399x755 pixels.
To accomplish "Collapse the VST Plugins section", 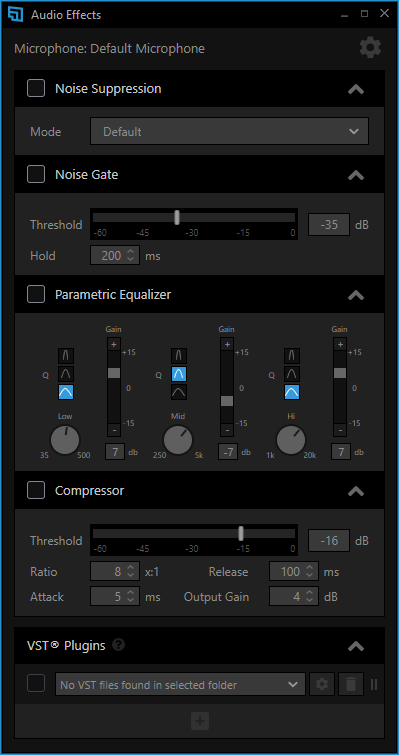I will click(356, 646).
